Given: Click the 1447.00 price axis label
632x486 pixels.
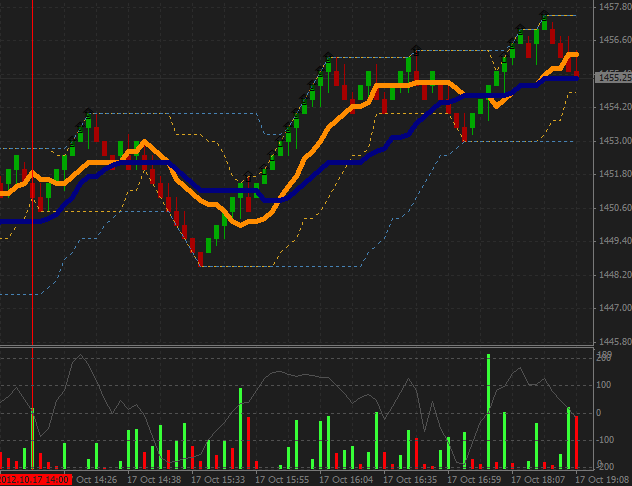Looking at the screenshot, I should [x=615, y=308].
